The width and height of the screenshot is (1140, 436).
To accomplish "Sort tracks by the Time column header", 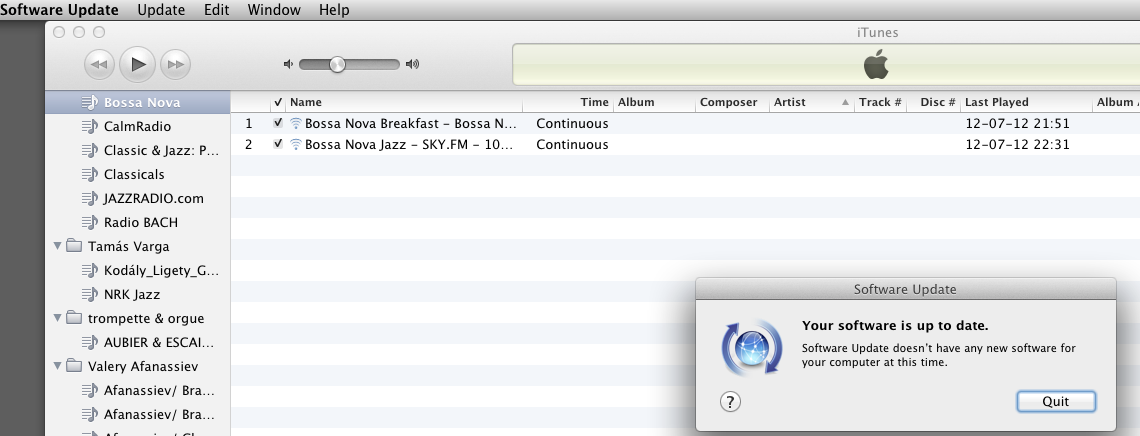I will (x=568, y=102).
